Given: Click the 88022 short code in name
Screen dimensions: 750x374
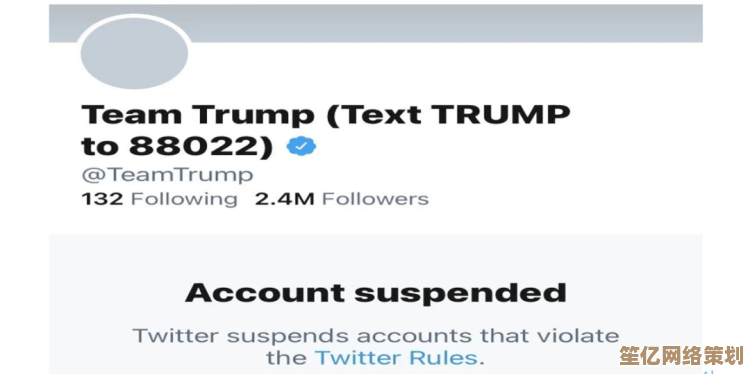Looking at the screenshot, I should (196, 147).
